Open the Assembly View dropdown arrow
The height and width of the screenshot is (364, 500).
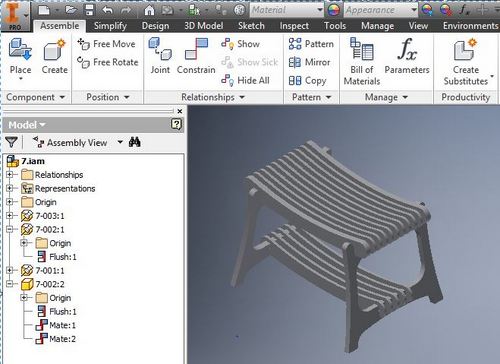(x=120, y=142)
